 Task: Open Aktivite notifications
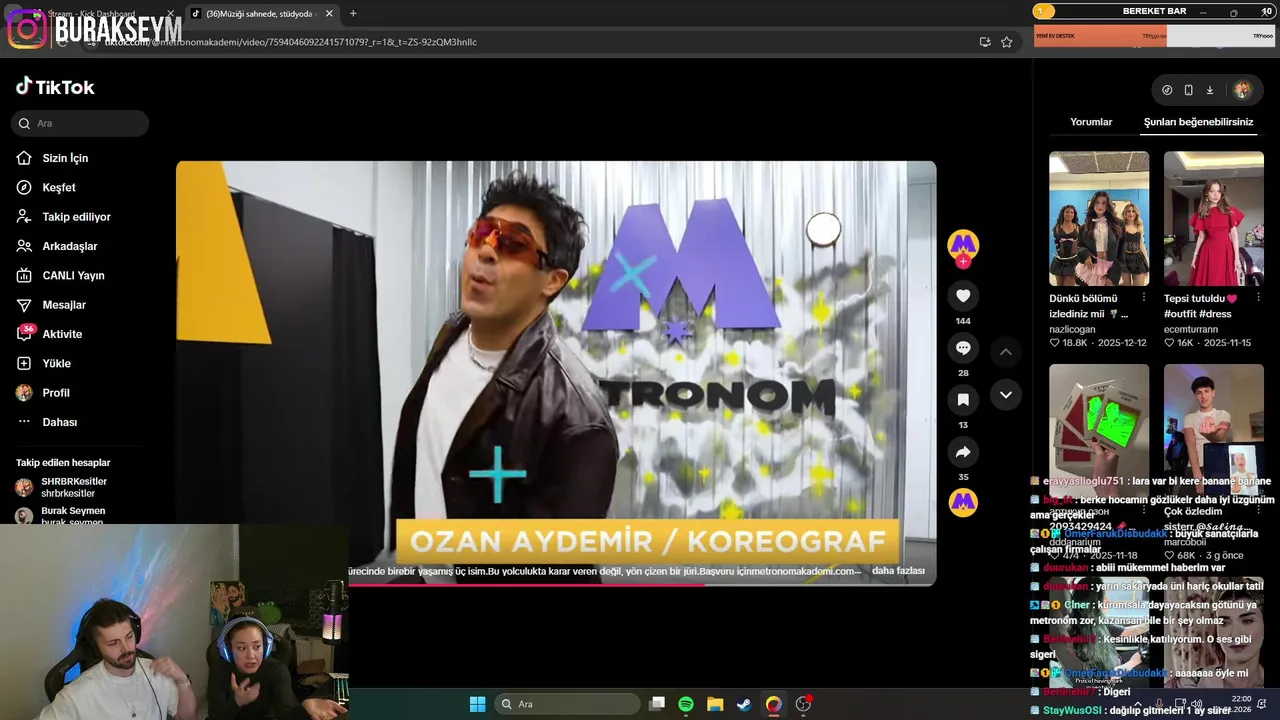pyautogui.click(x=62, y=334)
